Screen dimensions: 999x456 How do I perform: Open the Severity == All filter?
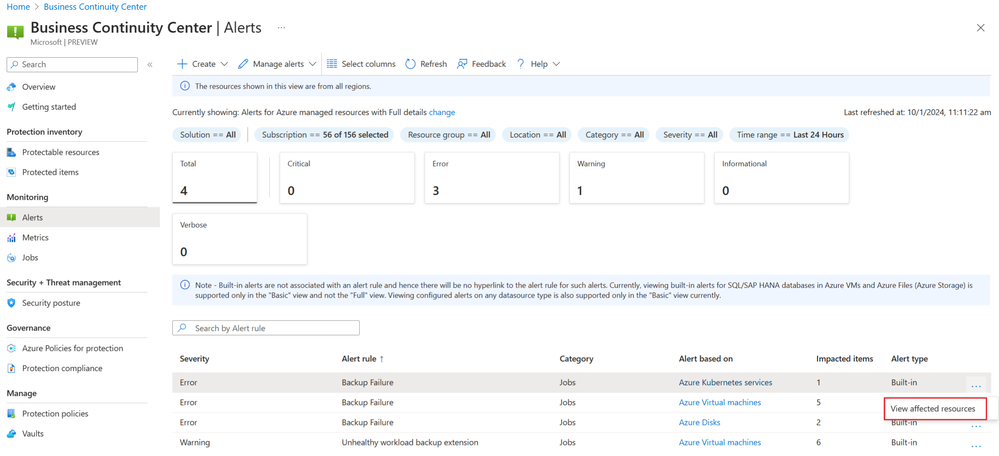(x=689, y=135)
